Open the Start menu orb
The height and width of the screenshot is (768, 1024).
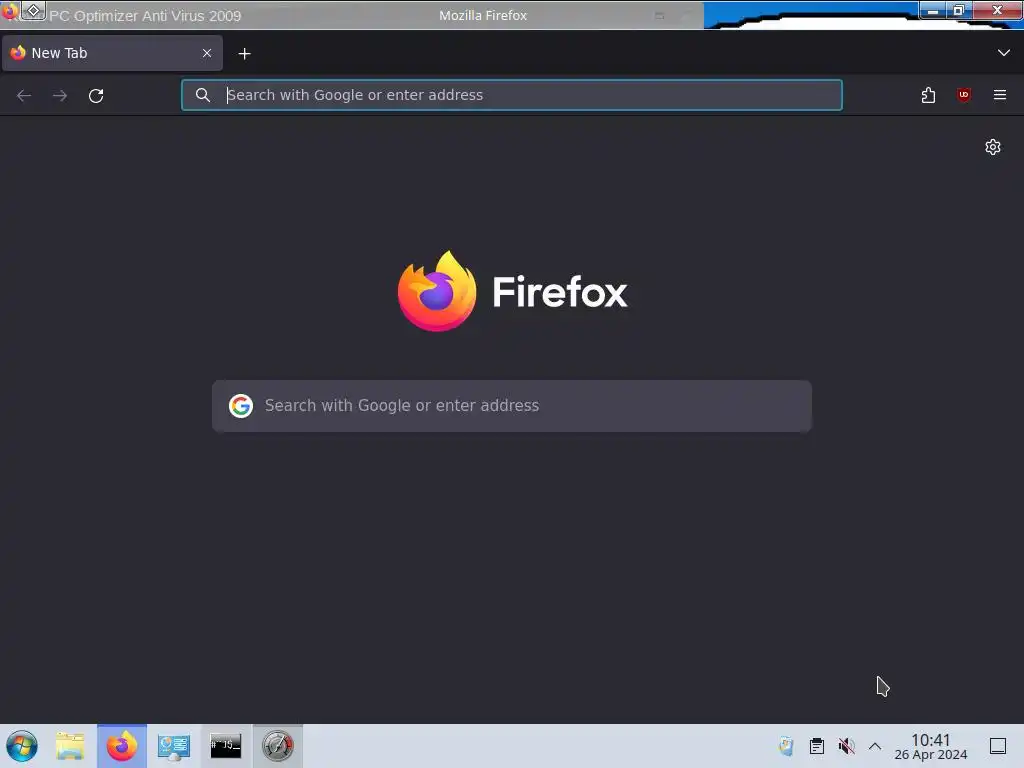[x=22, y=746]
